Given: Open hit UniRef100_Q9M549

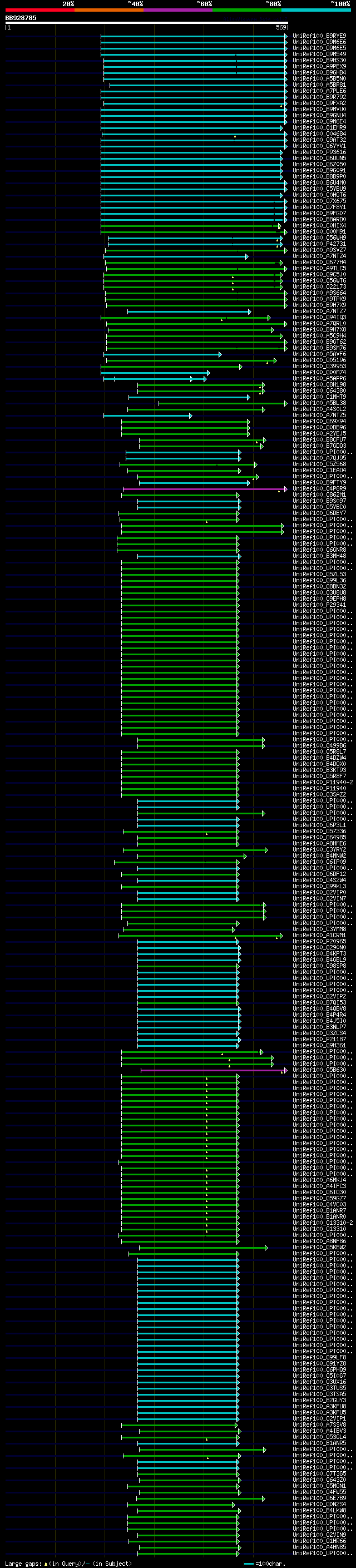Looking at the screenshot, I should (319, 54).
